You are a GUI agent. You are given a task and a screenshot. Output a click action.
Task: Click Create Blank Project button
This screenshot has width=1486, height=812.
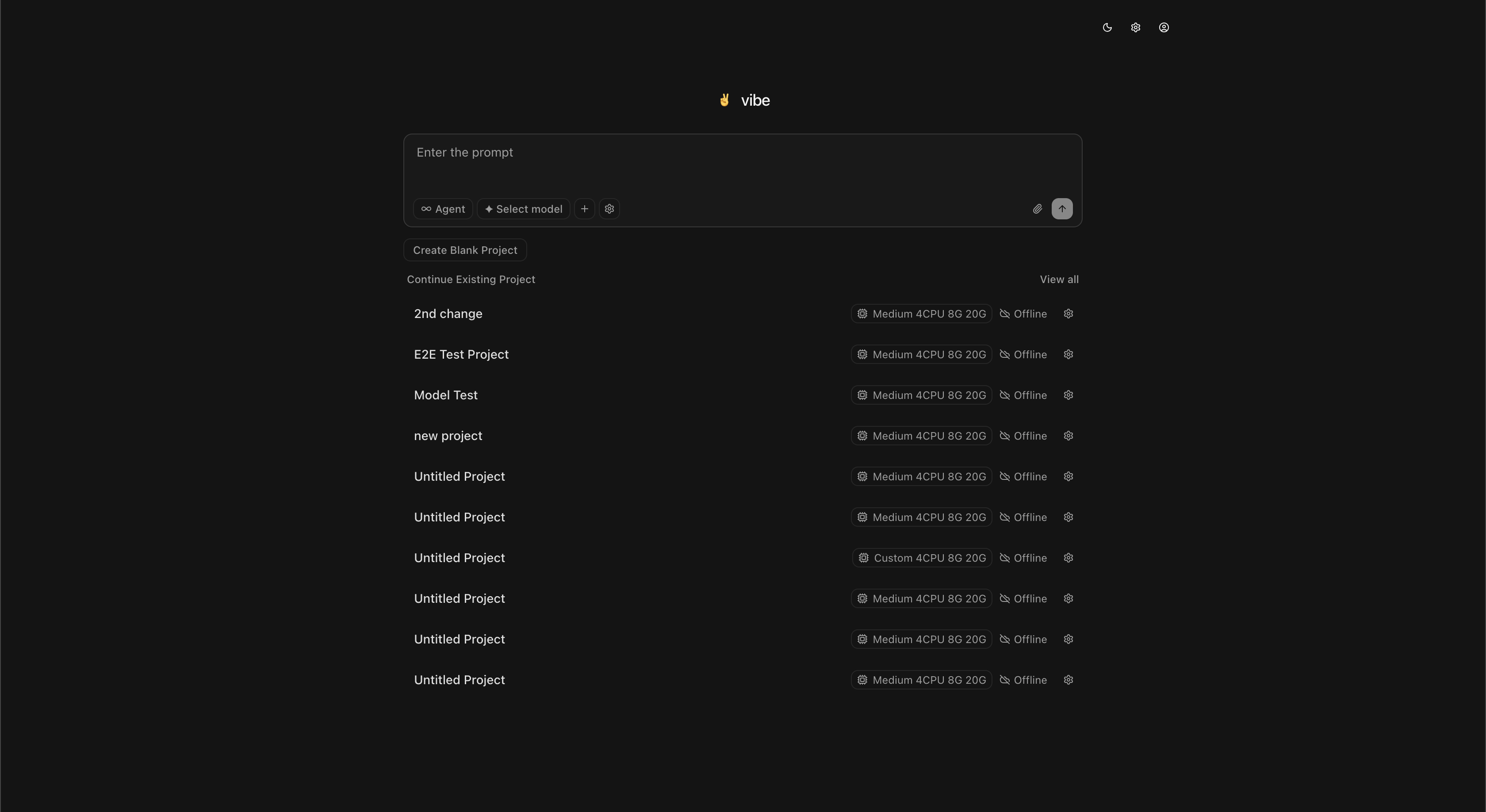click(465, 250)
